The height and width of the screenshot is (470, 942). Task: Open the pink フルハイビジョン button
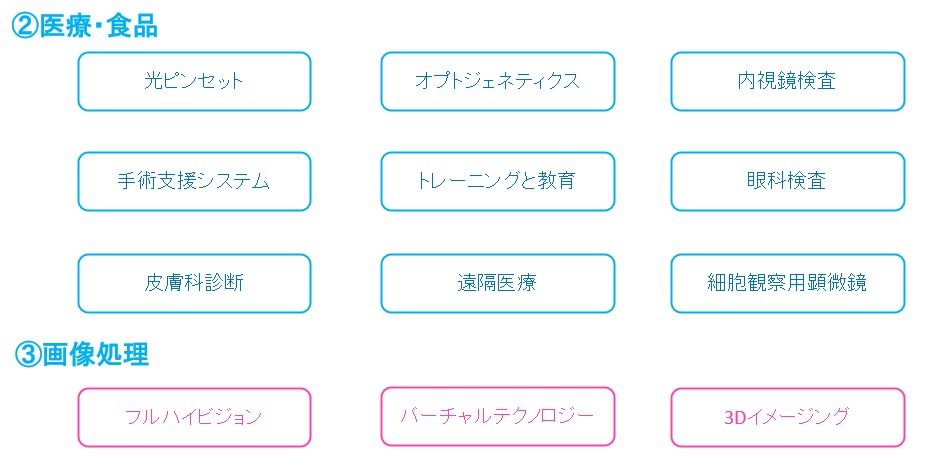click(194, 417)
